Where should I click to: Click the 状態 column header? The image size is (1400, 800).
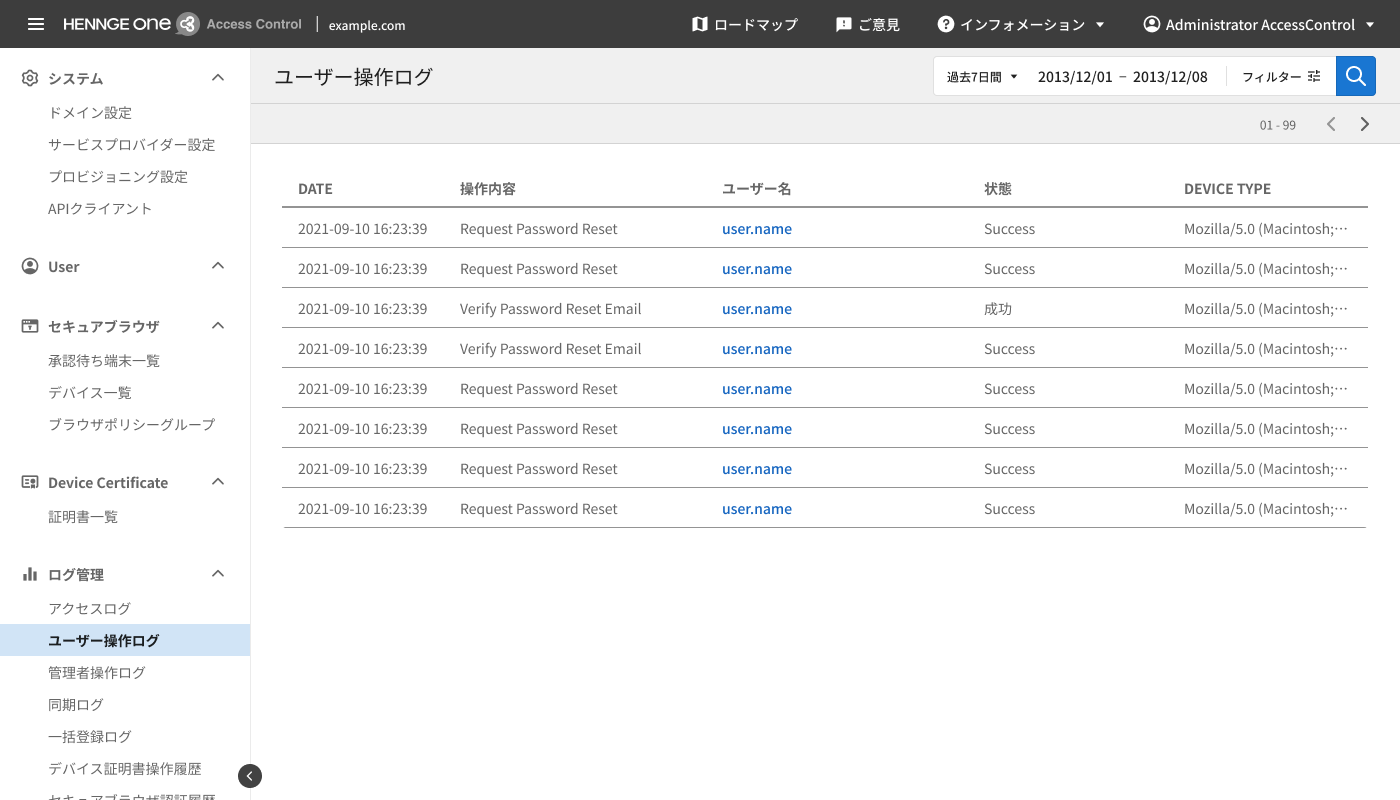998,189
